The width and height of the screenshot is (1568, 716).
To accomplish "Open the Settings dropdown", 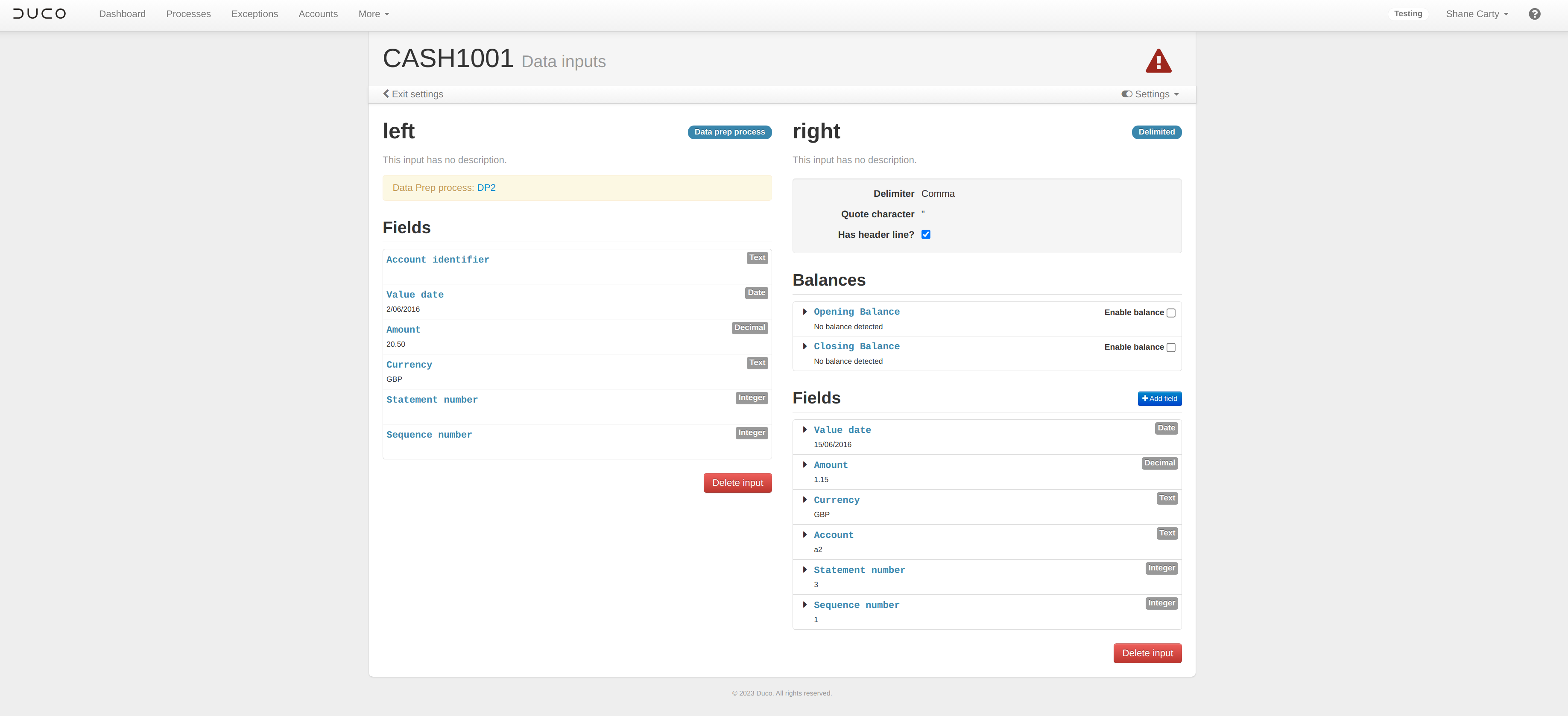I will pyautogui.click(x=1150, y=94).
